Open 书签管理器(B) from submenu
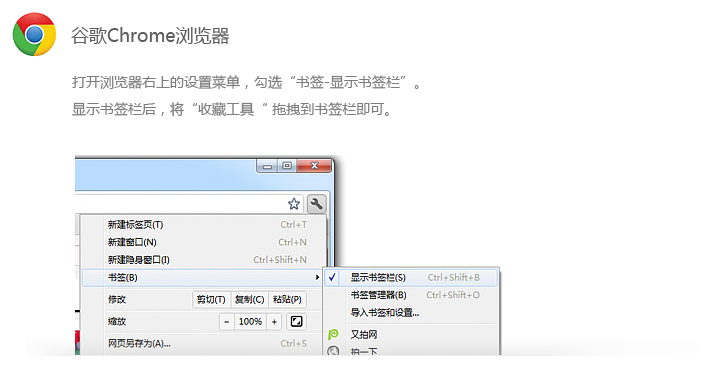The image size is (712, 372). tap(411, 295)
